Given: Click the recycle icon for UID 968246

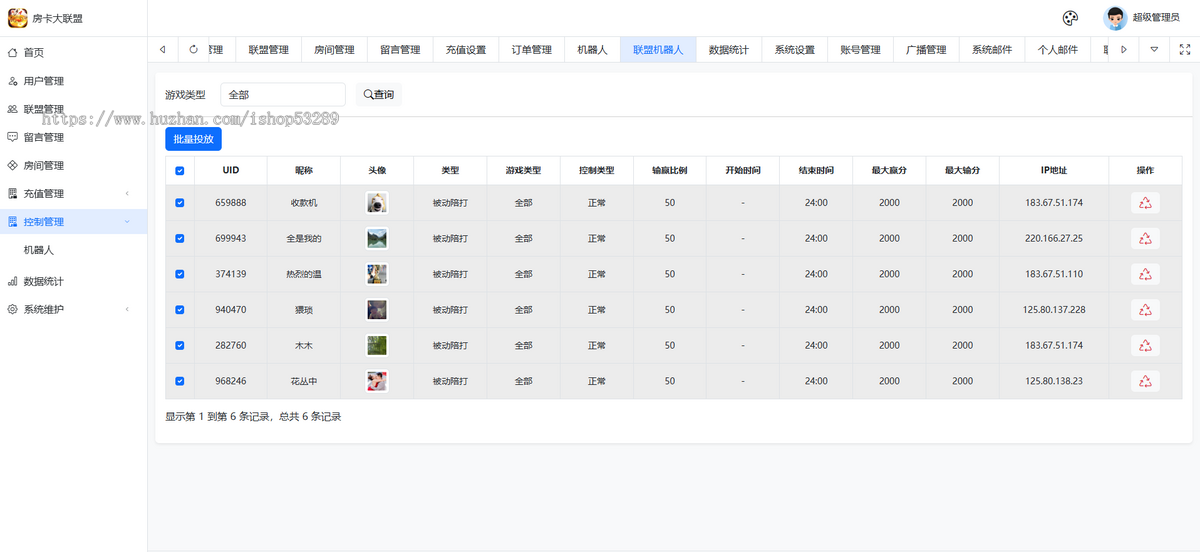Looking at the screenshot, I should 1145,381.
